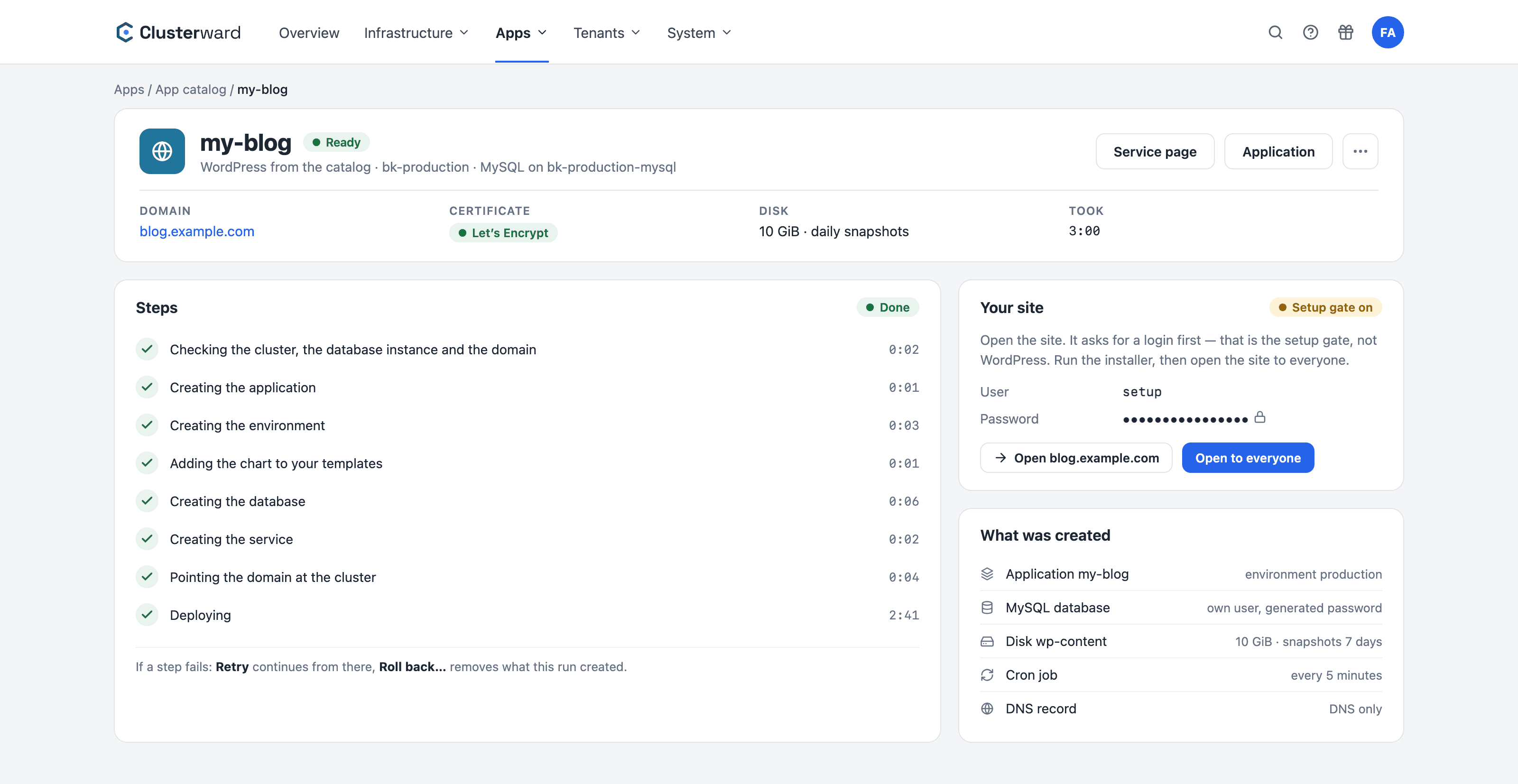The image size is (1518, 784).
Task: Navigate to App catalog breadcrumb
Action: click(190, 90)
